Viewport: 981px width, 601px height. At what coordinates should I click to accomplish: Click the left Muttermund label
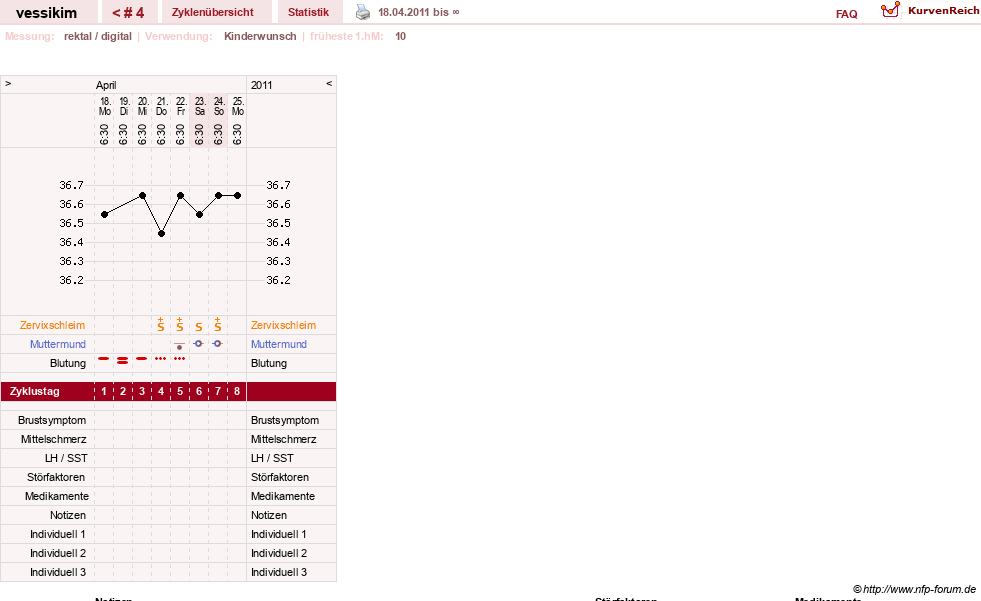tap(58, 344)
